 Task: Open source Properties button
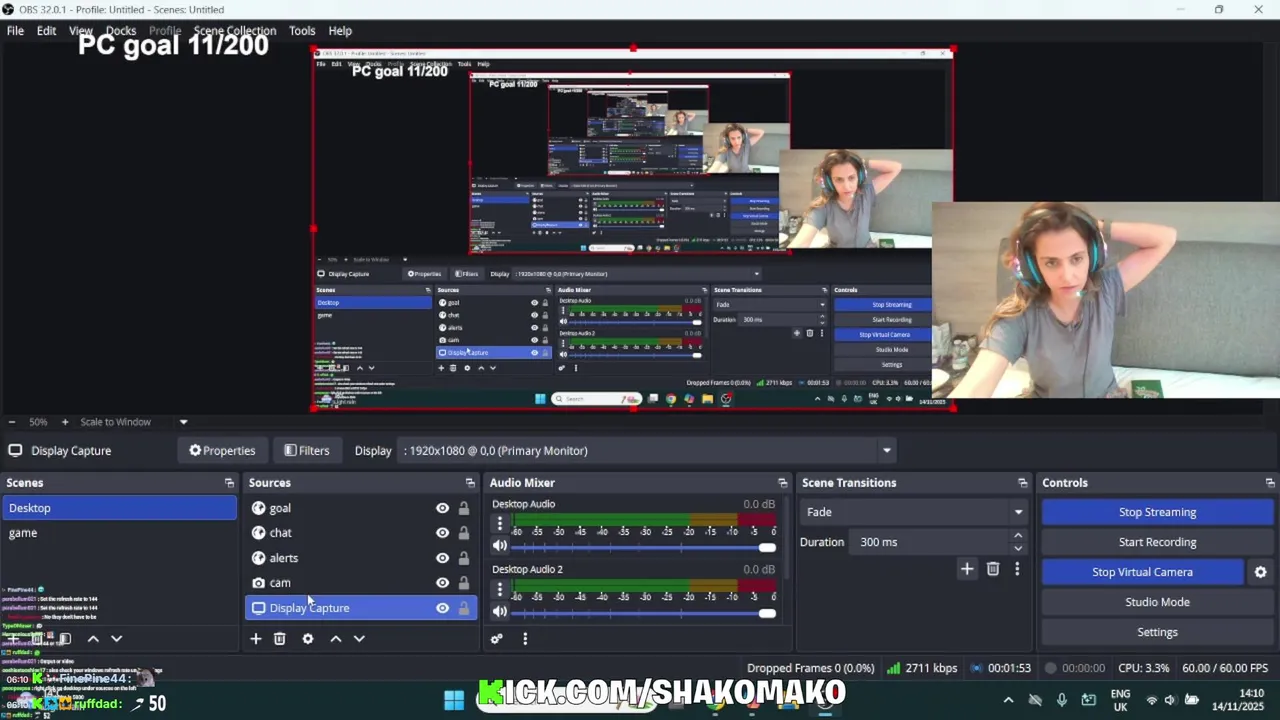[x=222, y=451]
